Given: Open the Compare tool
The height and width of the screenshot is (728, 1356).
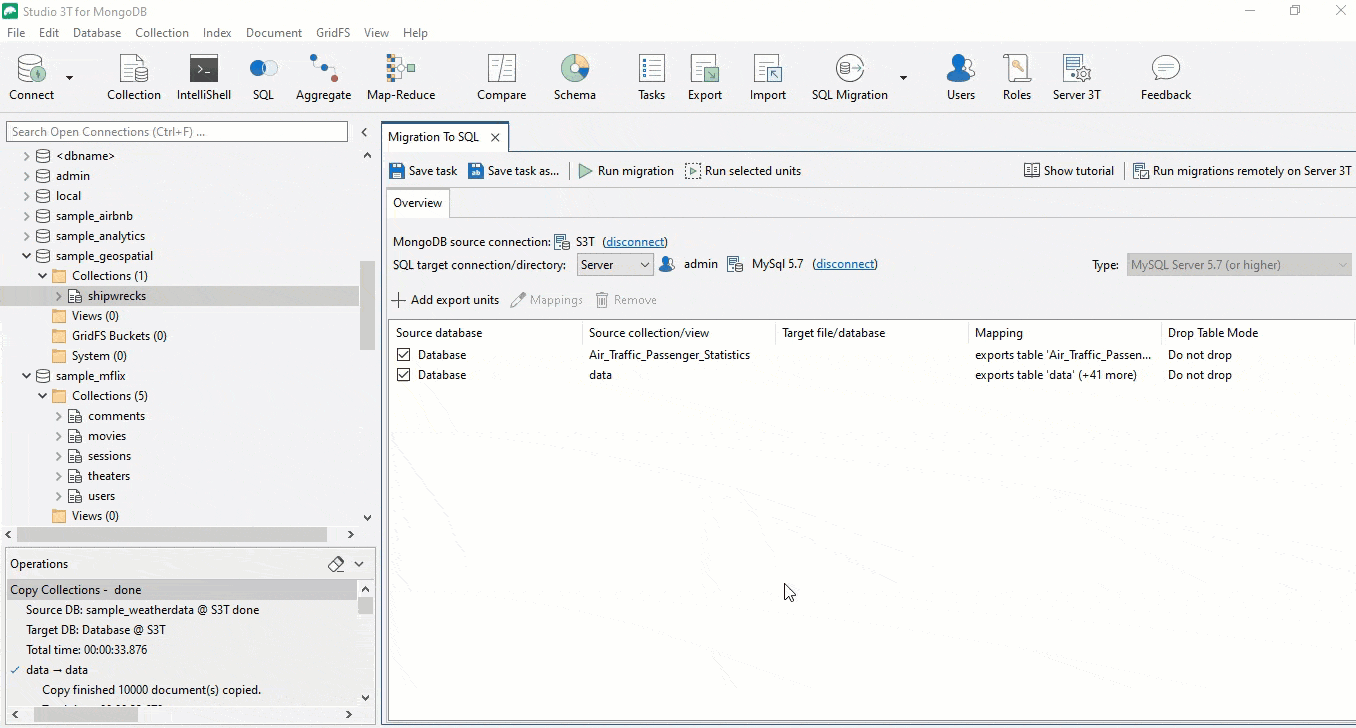Looking at the screenshot, I should click(x=501, y=78).
